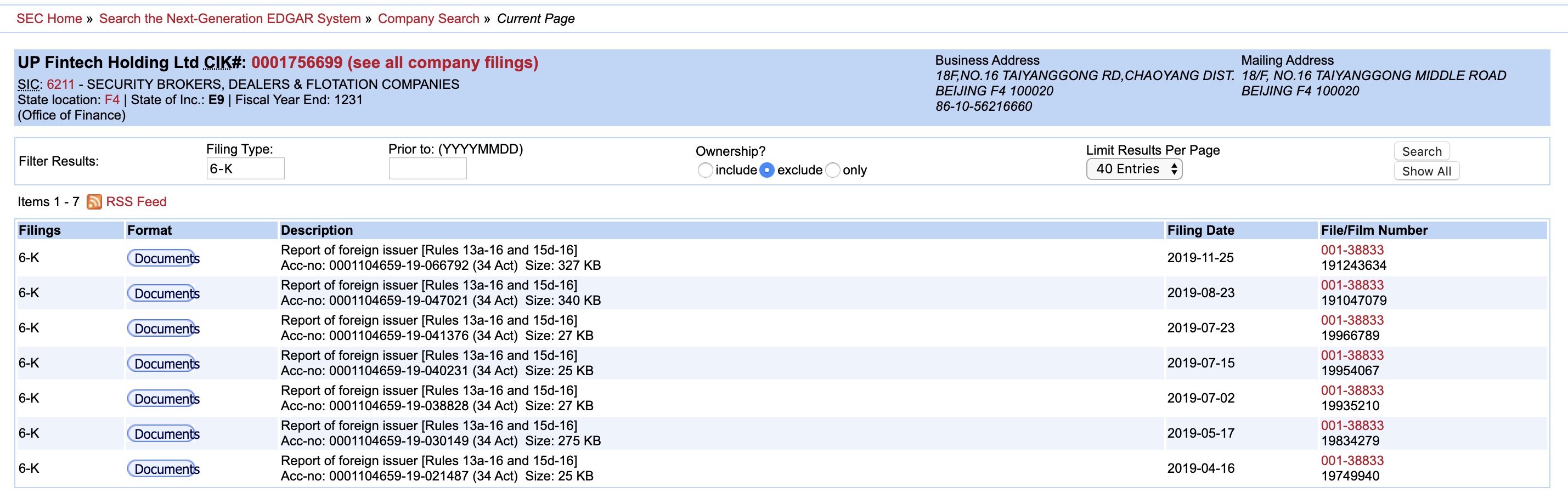The image size is (1568, 498).
Task: Click film number 191243634
Action: (1353, 266)
